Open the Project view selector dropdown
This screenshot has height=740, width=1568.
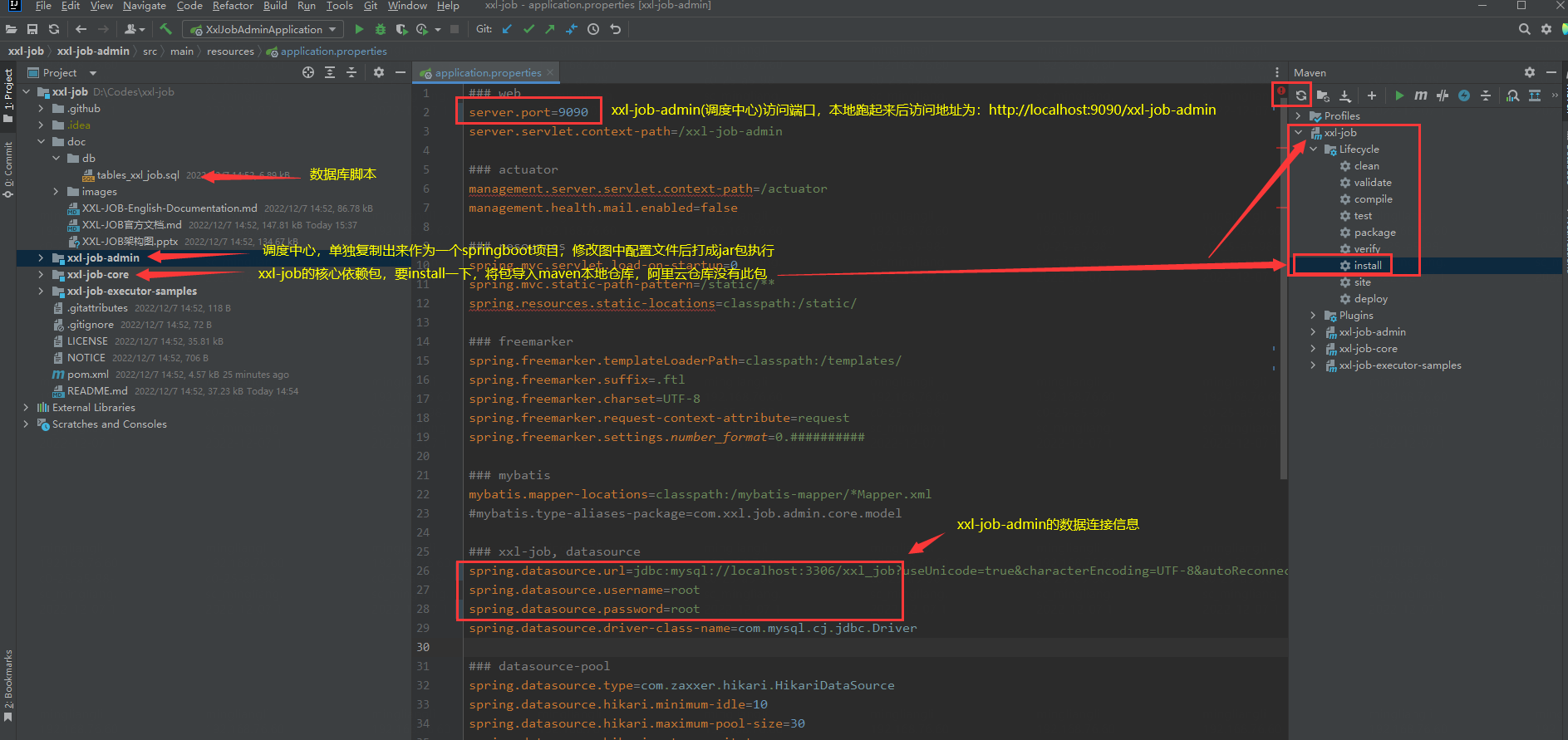click(93, 73)
